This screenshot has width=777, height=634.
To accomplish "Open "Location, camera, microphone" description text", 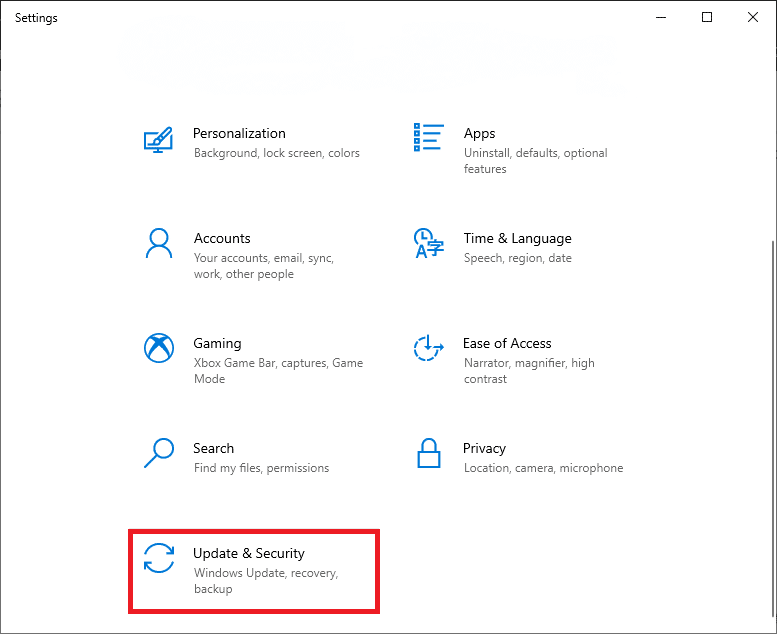I will tap(543, 468).
